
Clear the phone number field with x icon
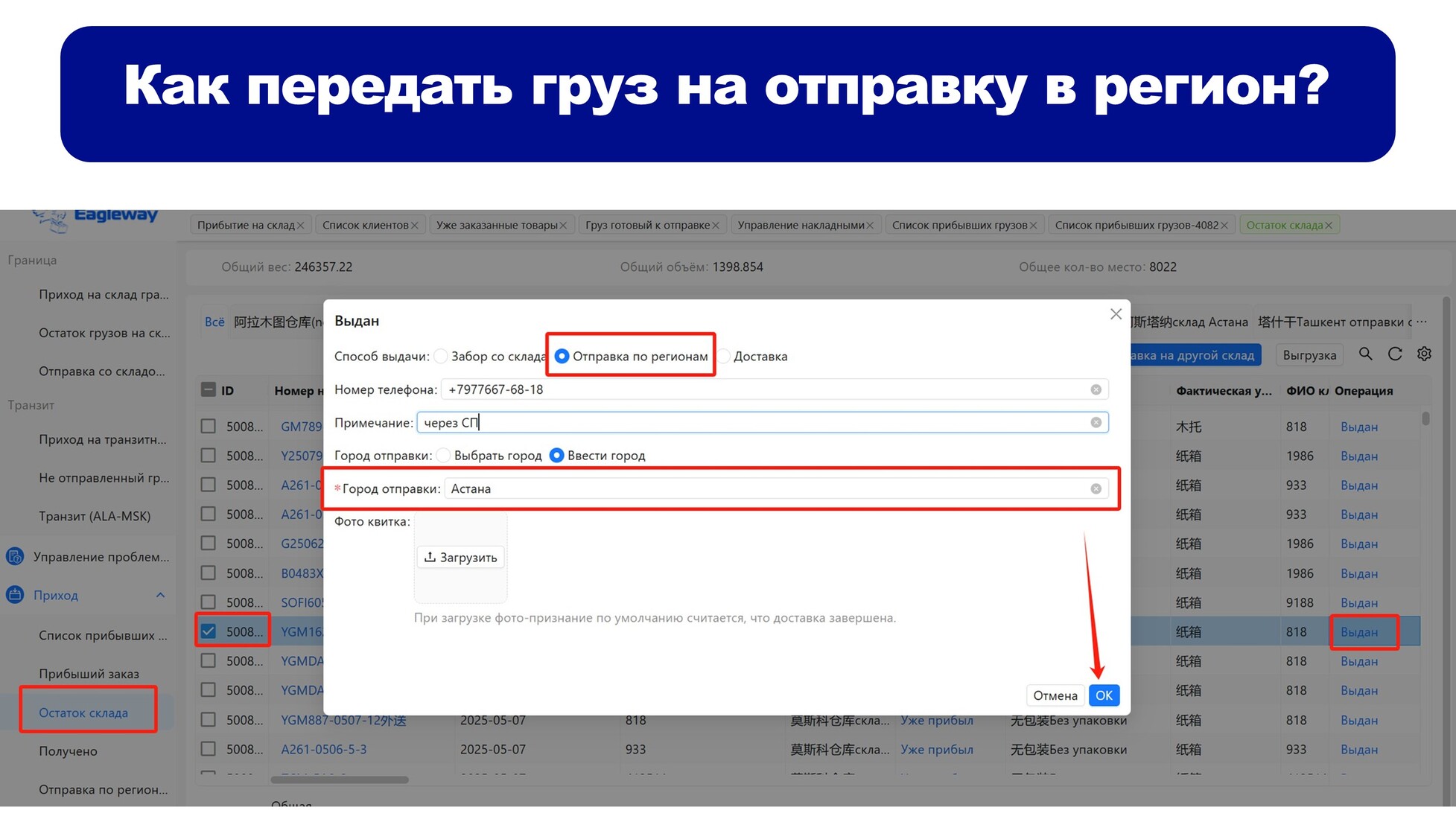pyautogui.click(x=1096, y=389)
